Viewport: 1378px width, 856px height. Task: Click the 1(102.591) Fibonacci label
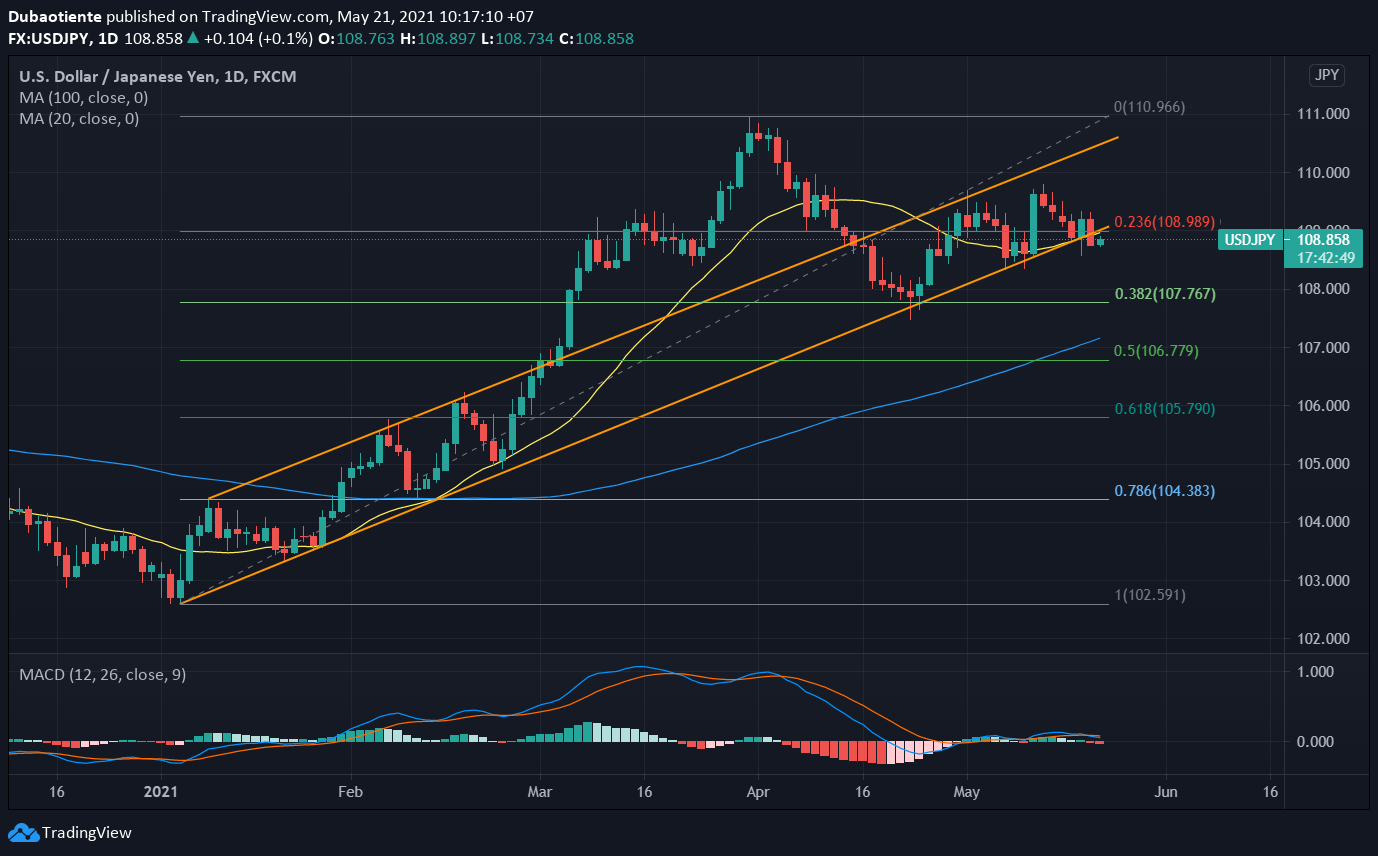1149,595
